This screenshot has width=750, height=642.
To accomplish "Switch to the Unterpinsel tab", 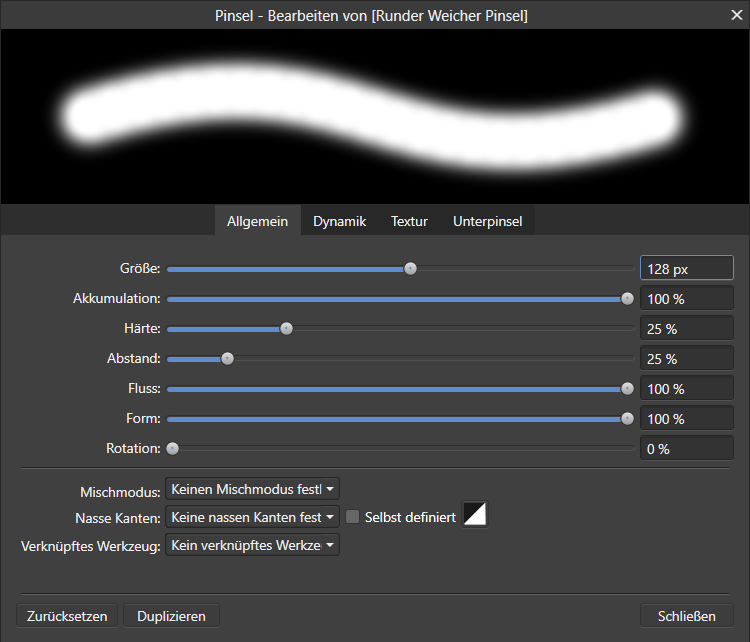I will pos(487,221).
